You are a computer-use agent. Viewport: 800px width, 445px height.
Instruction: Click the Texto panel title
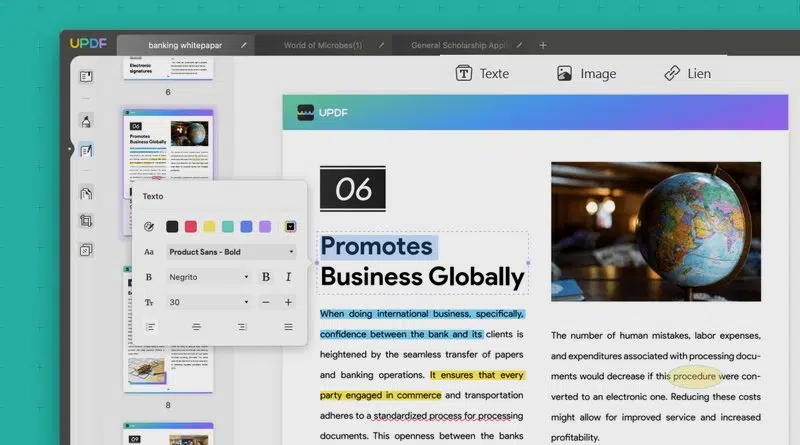pos(153,196)
